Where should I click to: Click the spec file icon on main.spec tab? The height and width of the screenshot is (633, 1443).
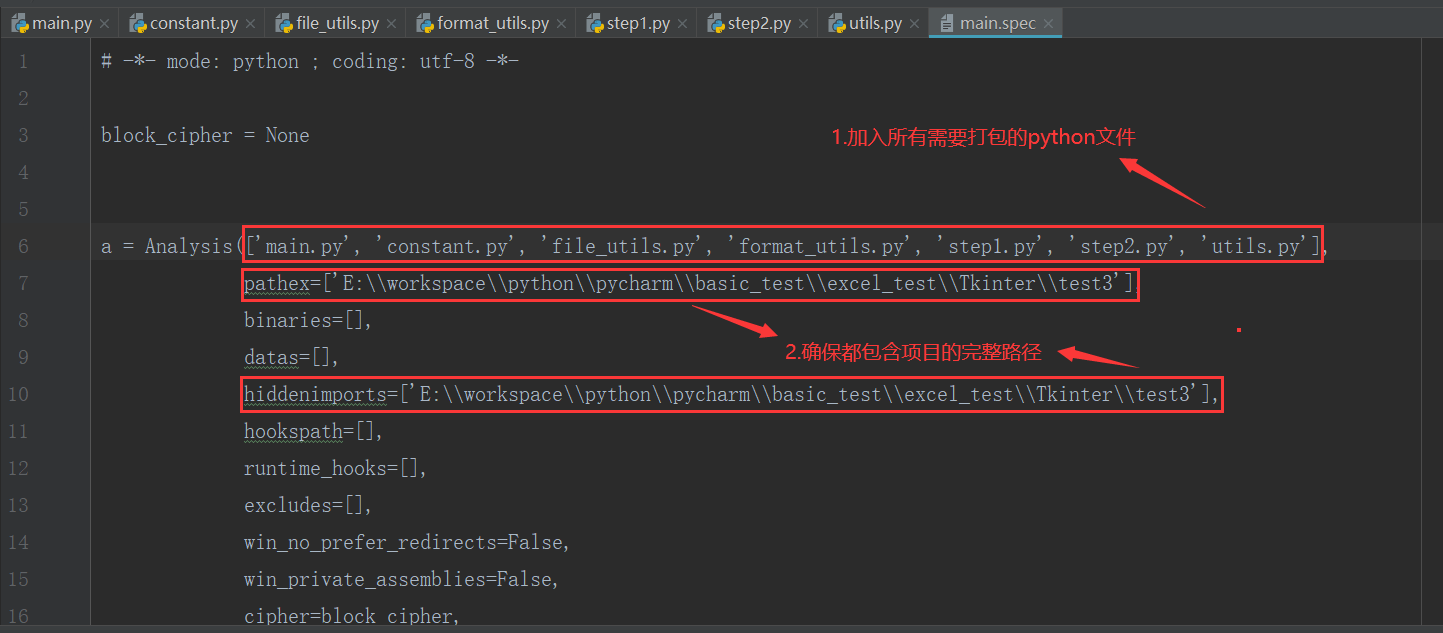(x=946, y=21)
